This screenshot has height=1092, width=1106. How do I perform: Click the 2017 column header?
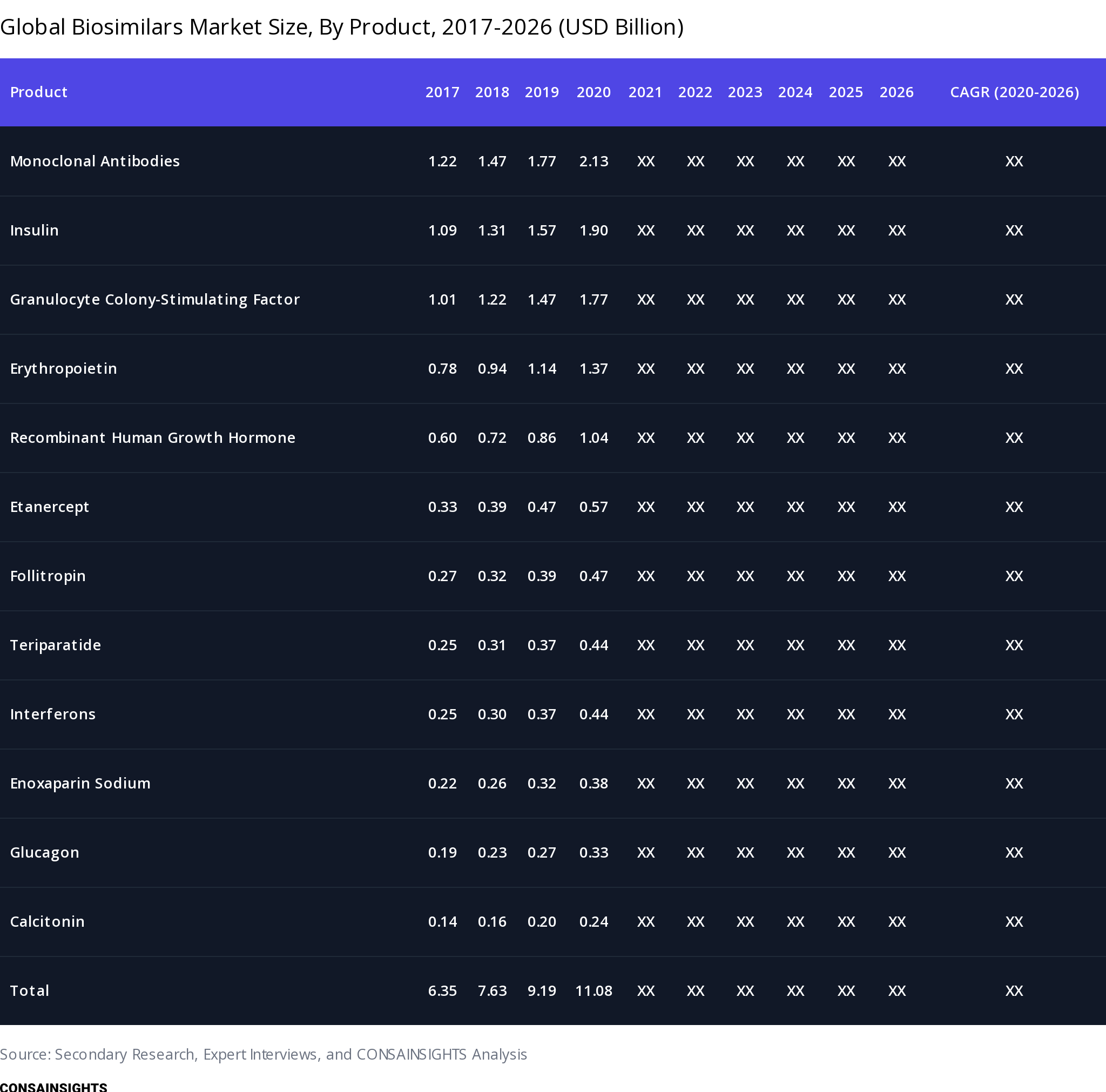[442, 92]
